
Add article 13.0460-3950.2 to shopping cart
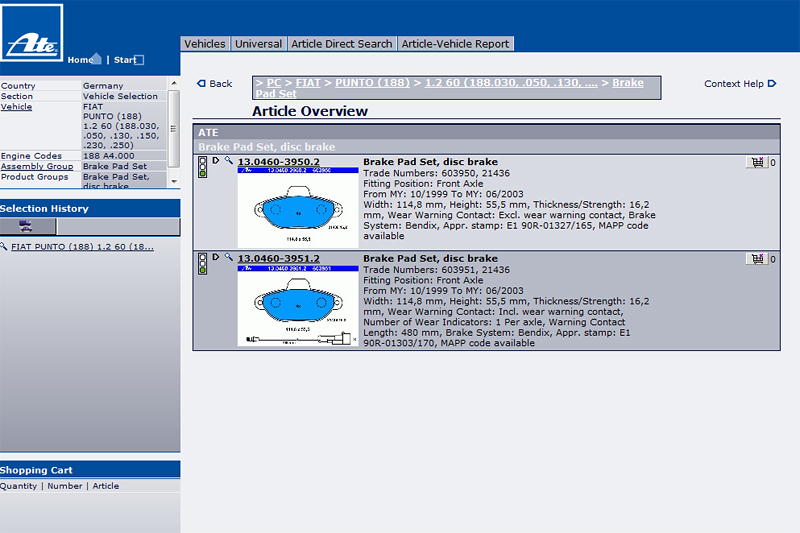[x=756, y=162]
